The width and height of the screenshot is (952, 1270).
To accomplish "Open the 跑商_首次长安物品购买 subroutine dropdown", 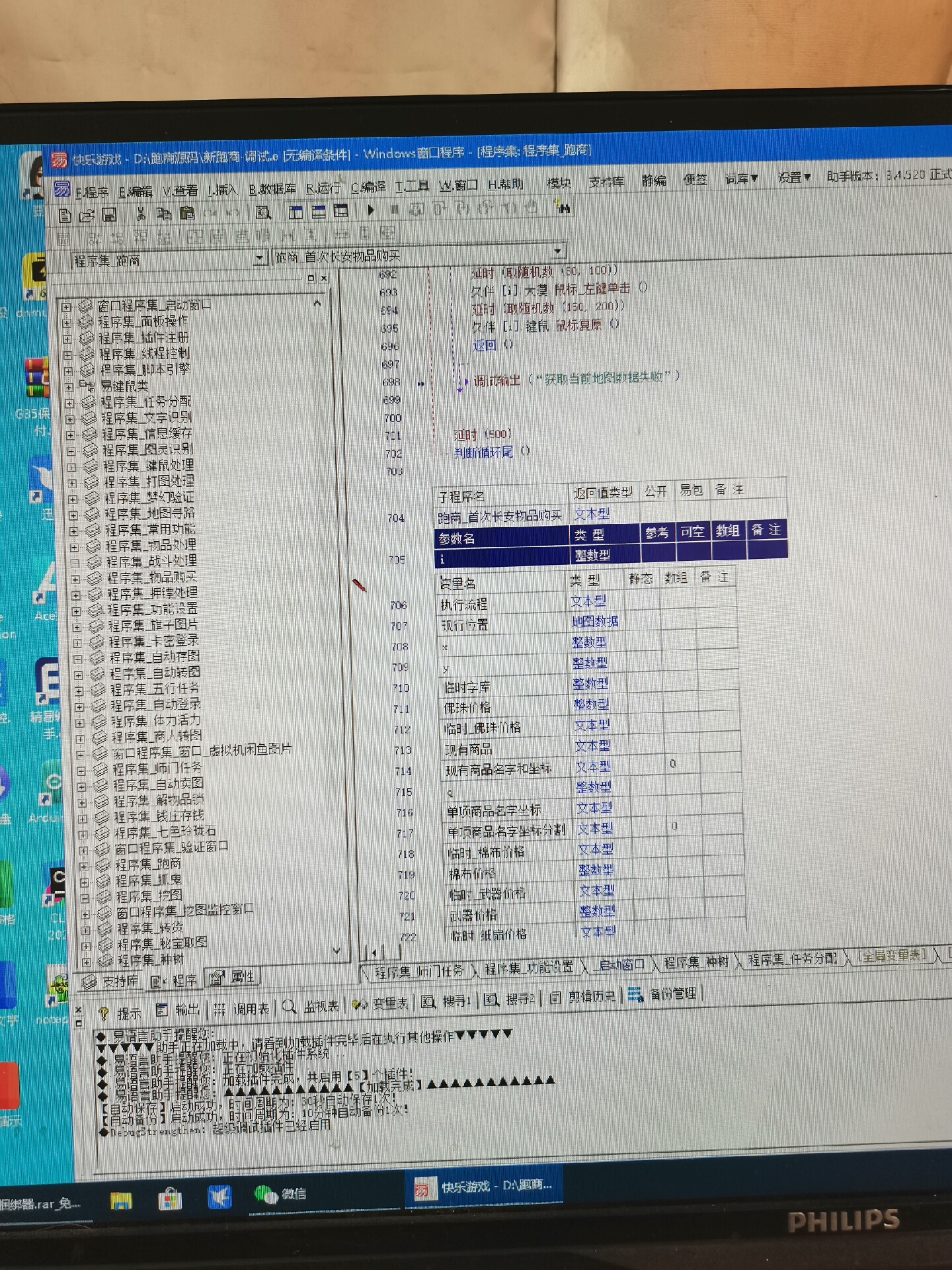I will [x=559, y=251].
